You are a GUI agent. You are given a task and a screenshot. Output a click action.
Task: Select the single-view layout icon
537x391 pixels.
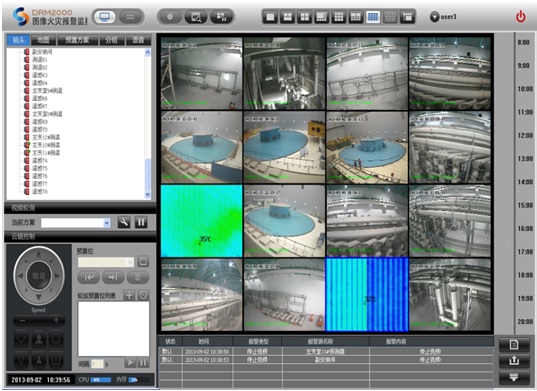[270, 17]
